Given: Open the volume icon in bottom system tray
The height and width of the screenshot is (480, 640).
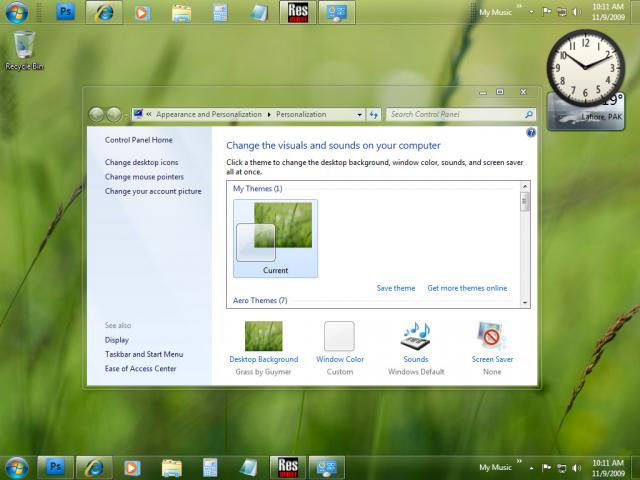Looking at the screenshot, I should pyautogui.click(x=576, y=468).
